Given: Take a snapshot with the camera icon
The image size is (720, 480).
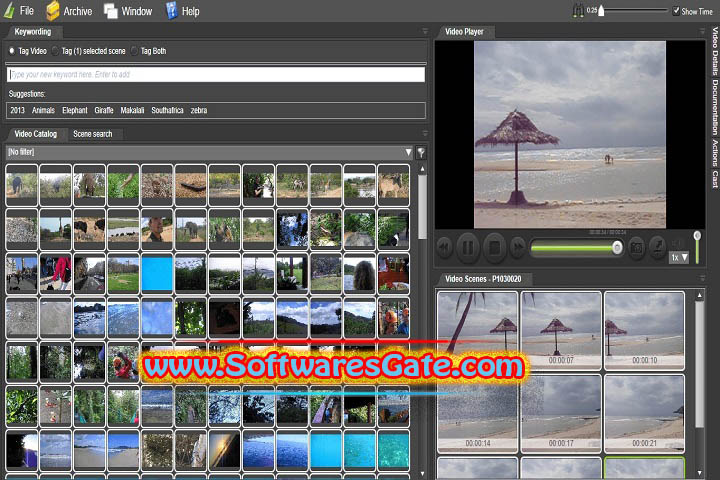Looking at the screenshot, I should (636, 248).
